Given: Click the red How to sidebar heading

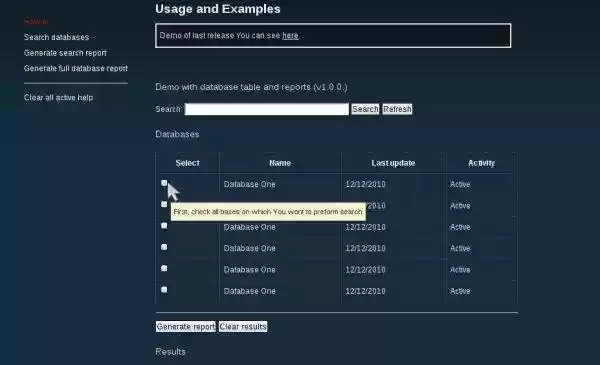Looking at the screenshot, I should (x=36, y=21).
